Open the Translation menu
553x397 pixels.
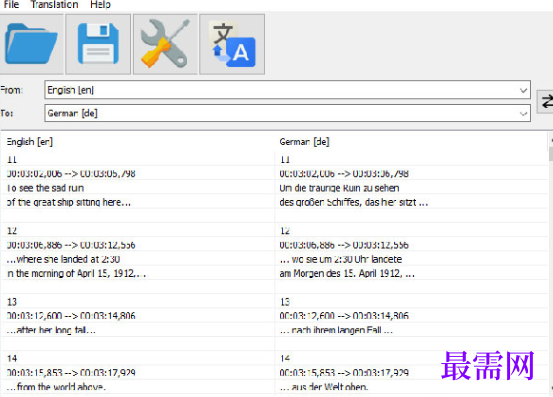54,4
